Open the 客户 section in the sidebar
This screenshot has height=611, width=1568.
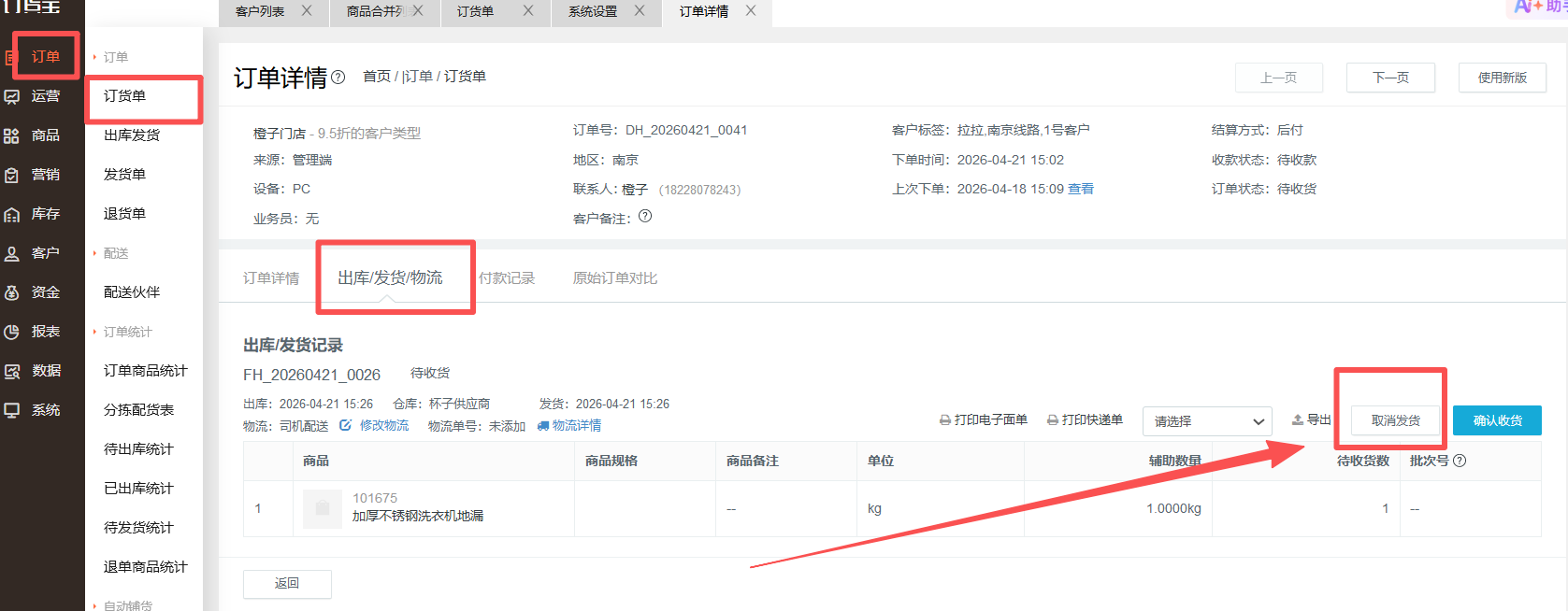tap(35, 253)
